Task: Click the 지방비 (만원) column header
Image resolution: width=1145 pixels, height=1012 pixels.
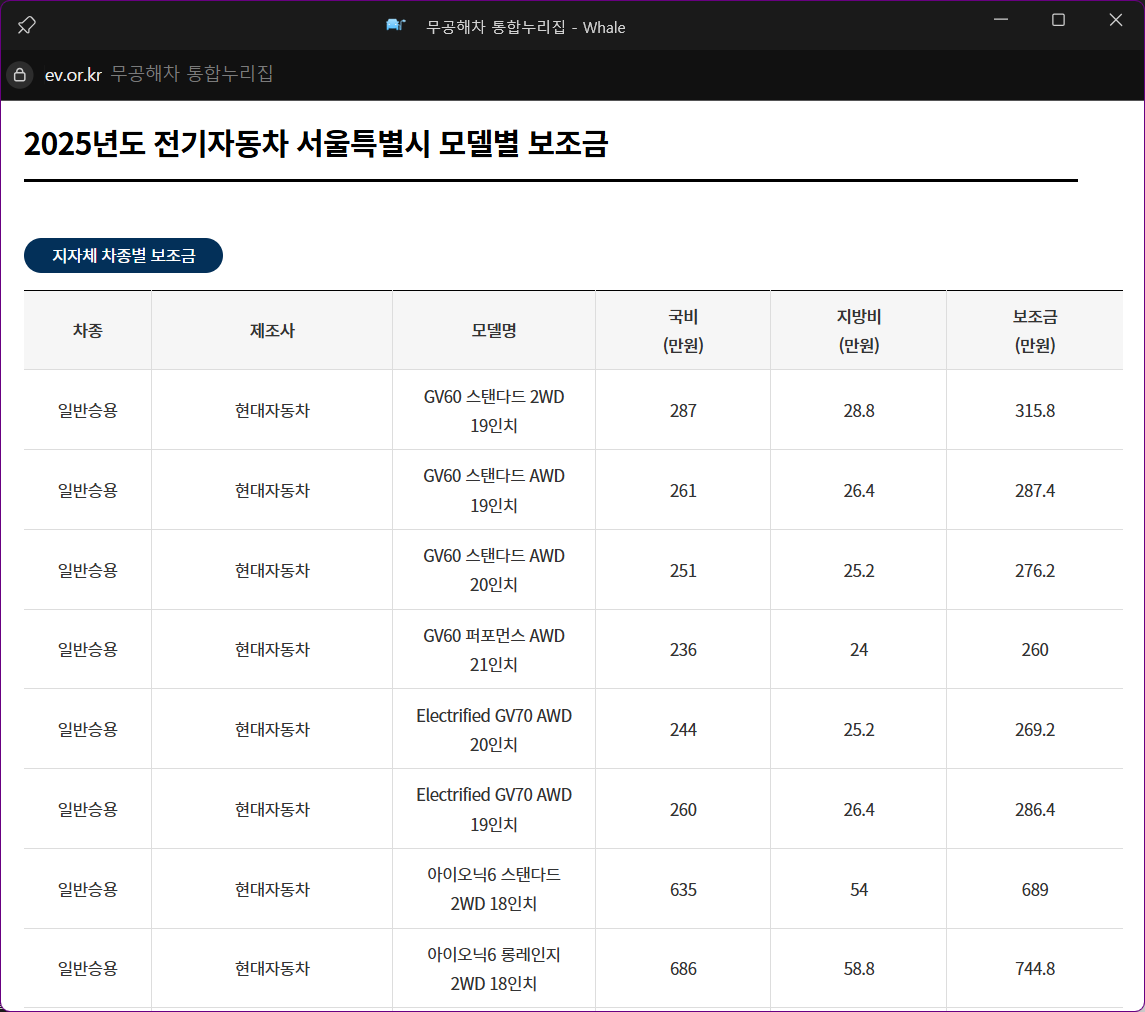Action: (859, 330)
